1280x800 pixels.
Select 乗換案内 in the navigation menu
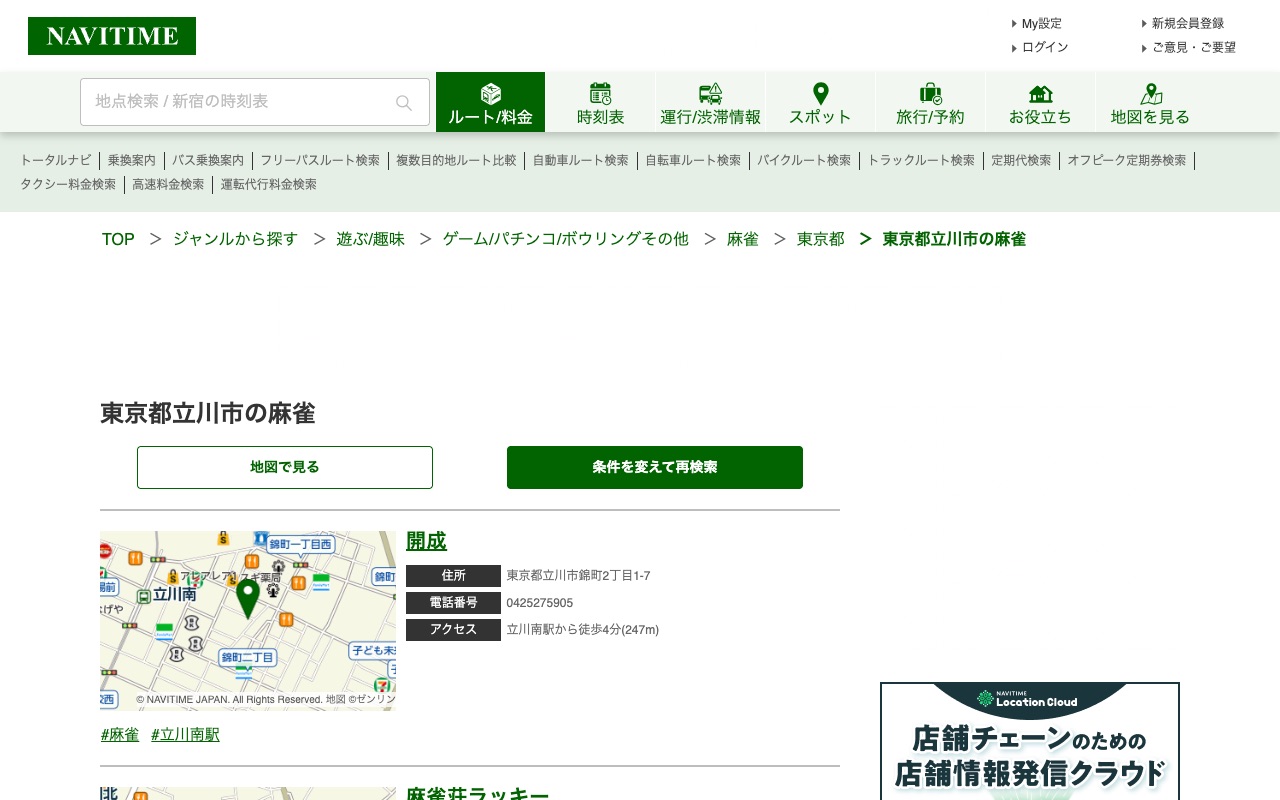point(132,160)
